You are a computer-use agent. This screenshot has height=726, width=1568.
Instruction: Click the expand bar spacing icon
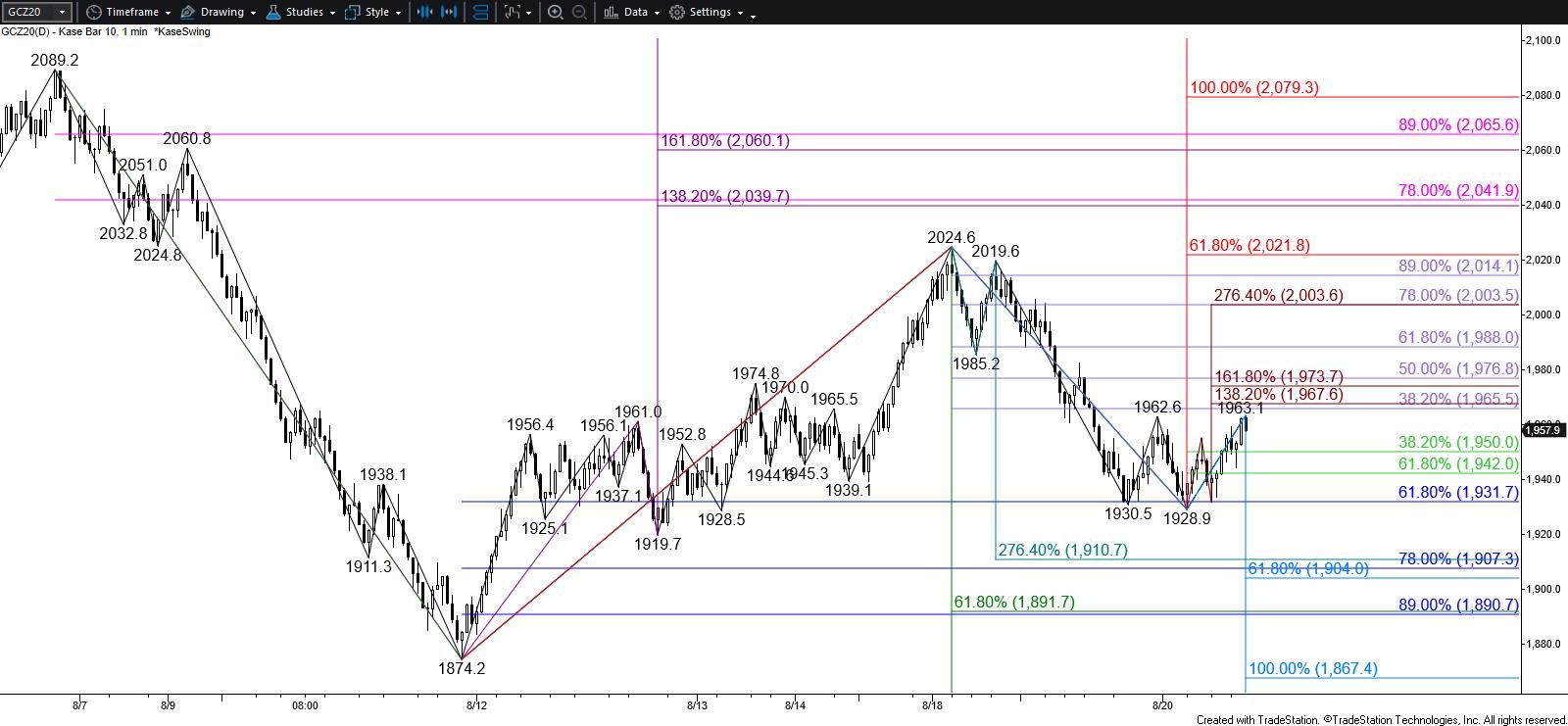coord(450,13)
